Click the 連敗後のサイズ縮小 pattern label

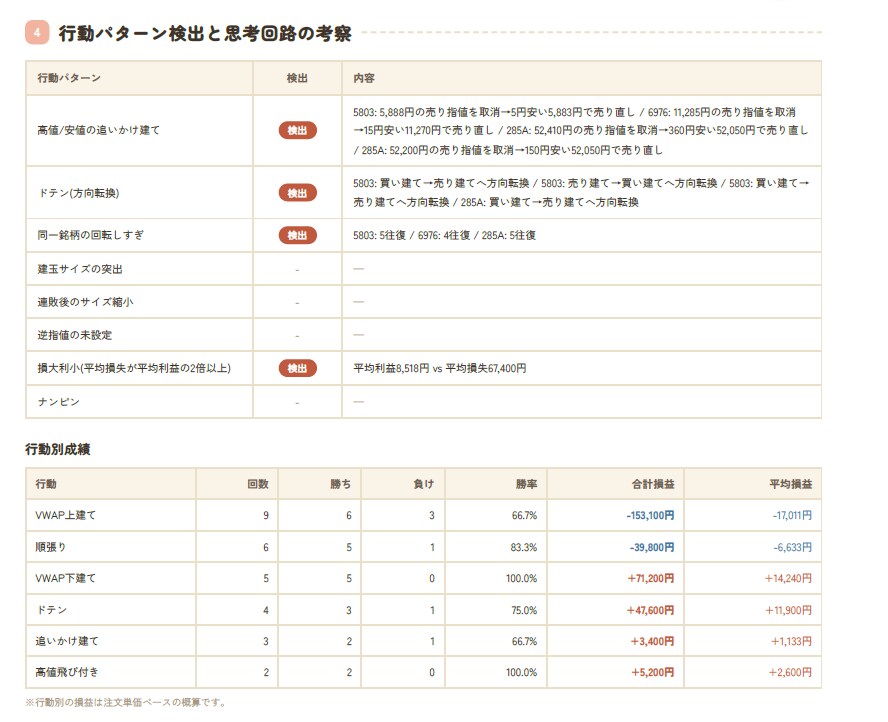point(86,302)
